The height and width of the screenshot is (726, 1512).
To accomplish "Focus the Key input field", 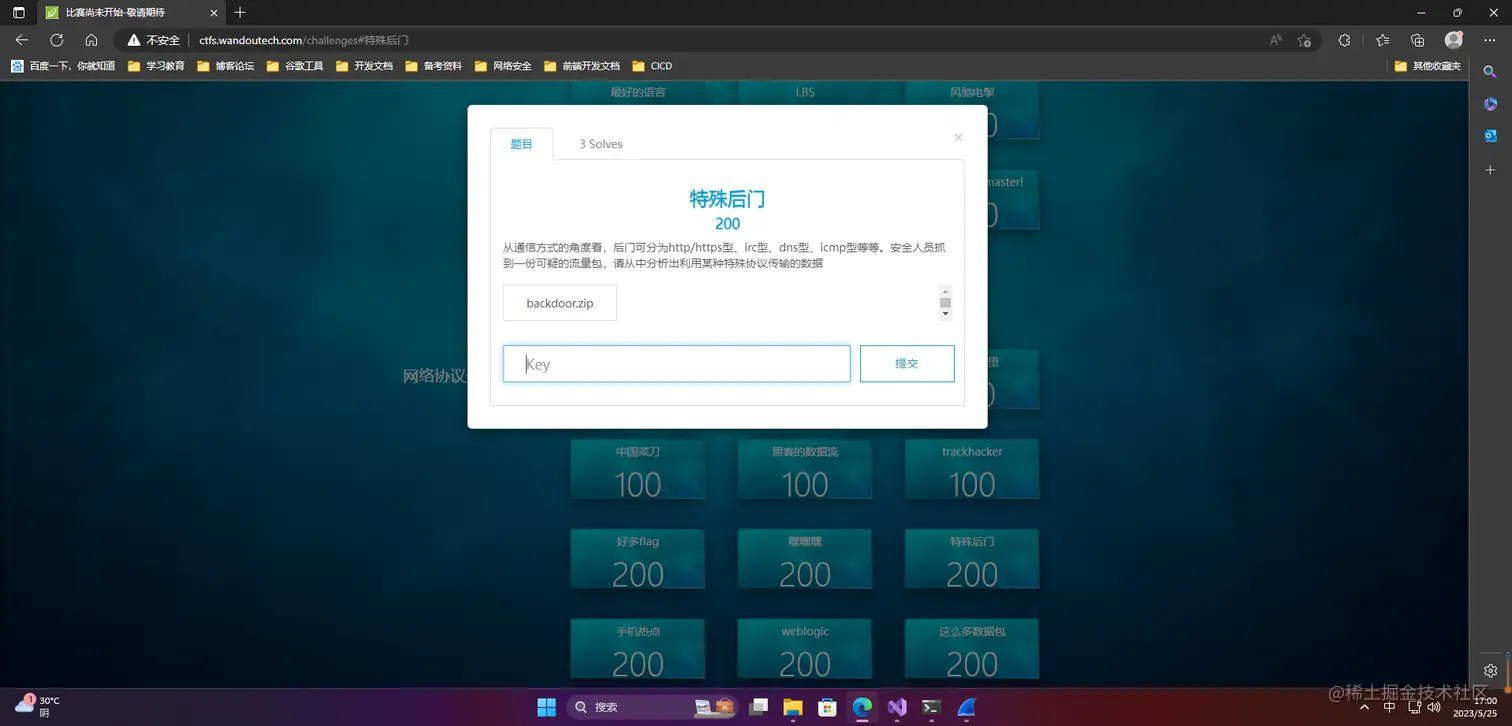I will (x=676, y=363).
